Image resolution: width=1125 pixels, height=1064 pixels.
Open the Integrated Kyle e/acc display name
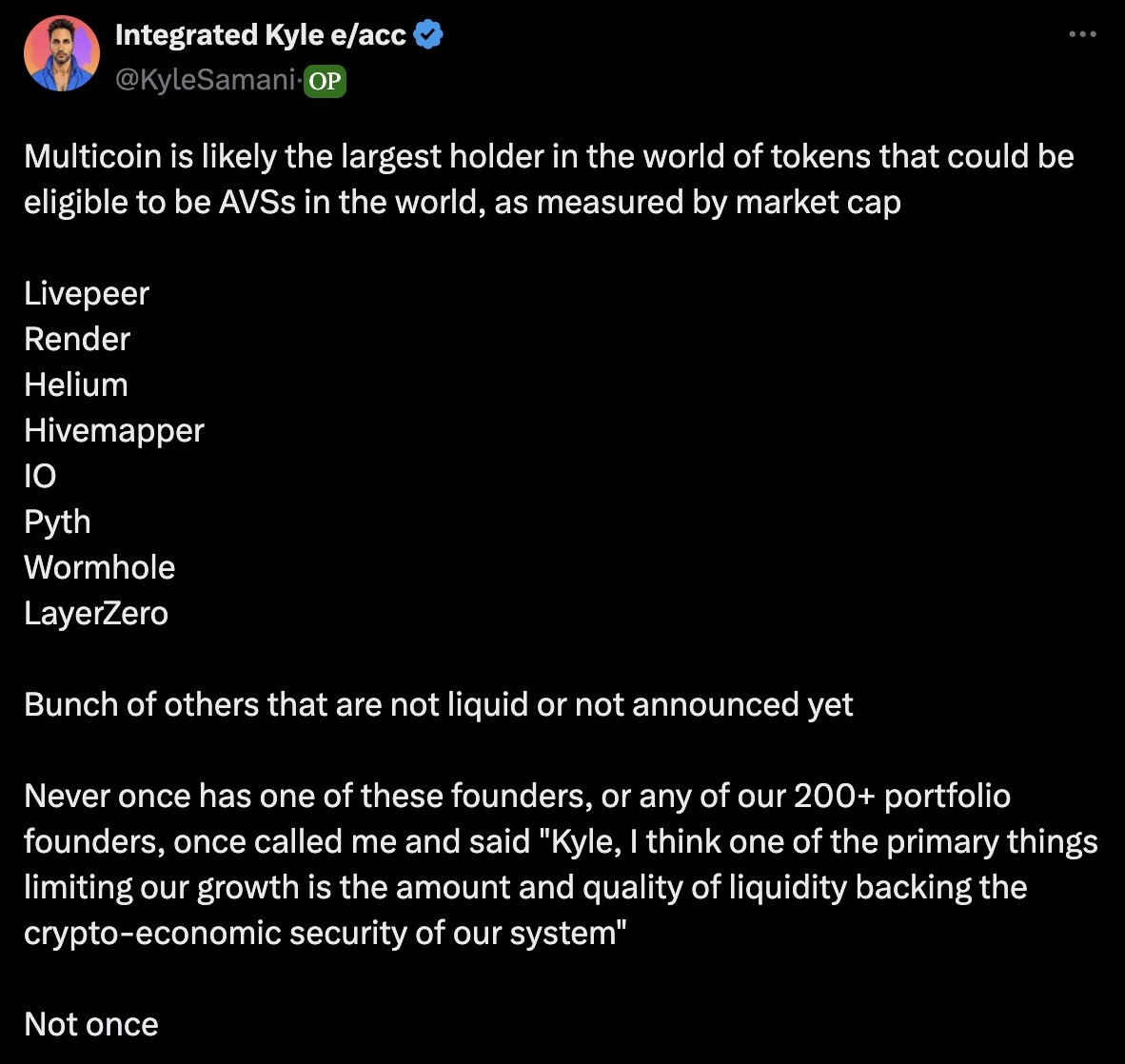coord(260,35)
